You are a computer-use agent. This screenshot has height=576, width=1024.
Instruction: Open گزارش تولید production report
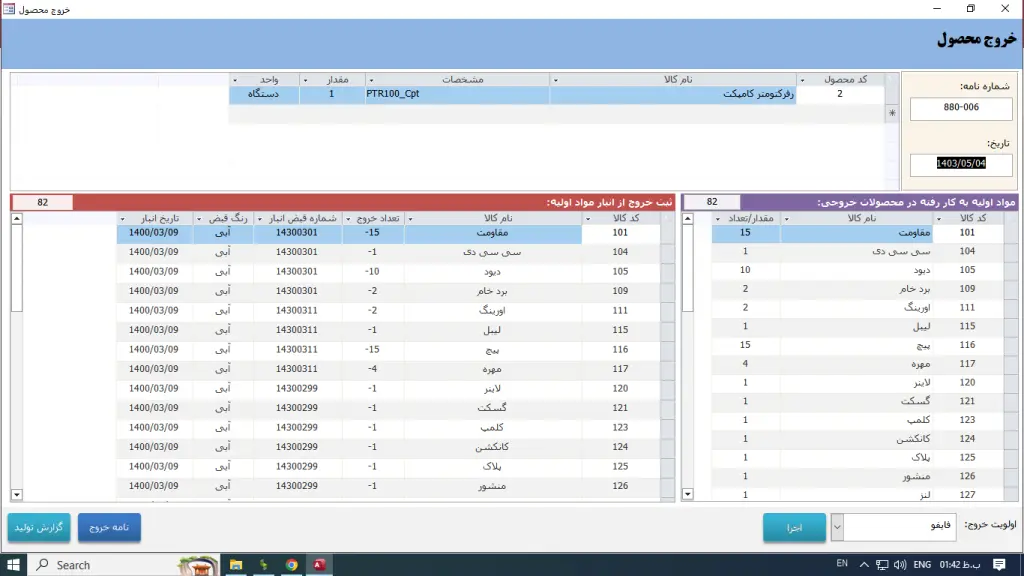pos(38,527)
